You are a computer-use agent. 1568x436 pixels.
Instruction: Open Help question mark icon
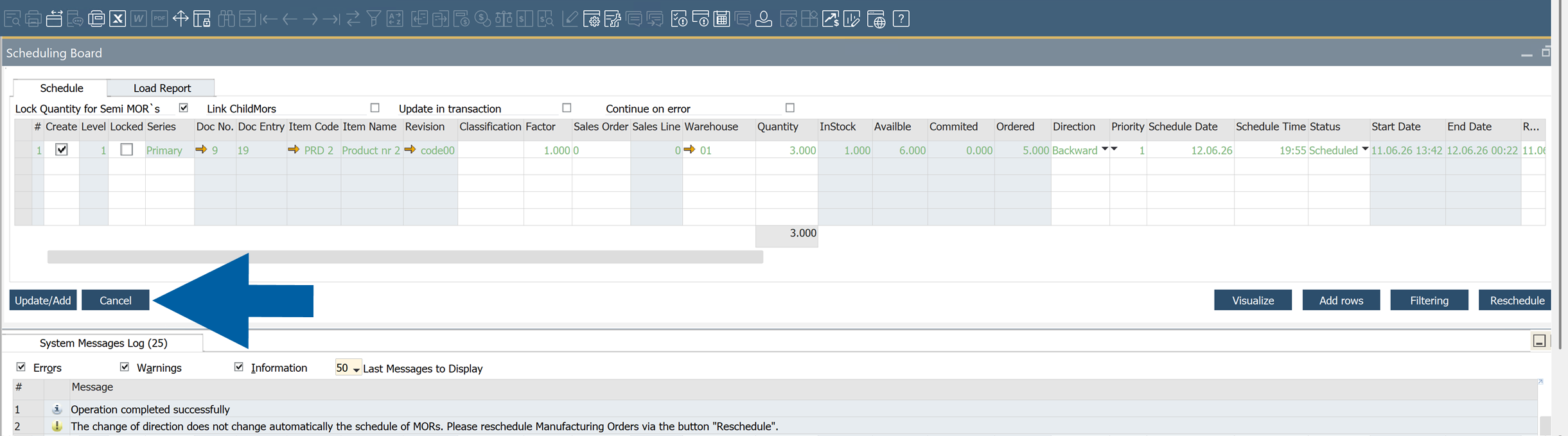click(901, 19)
